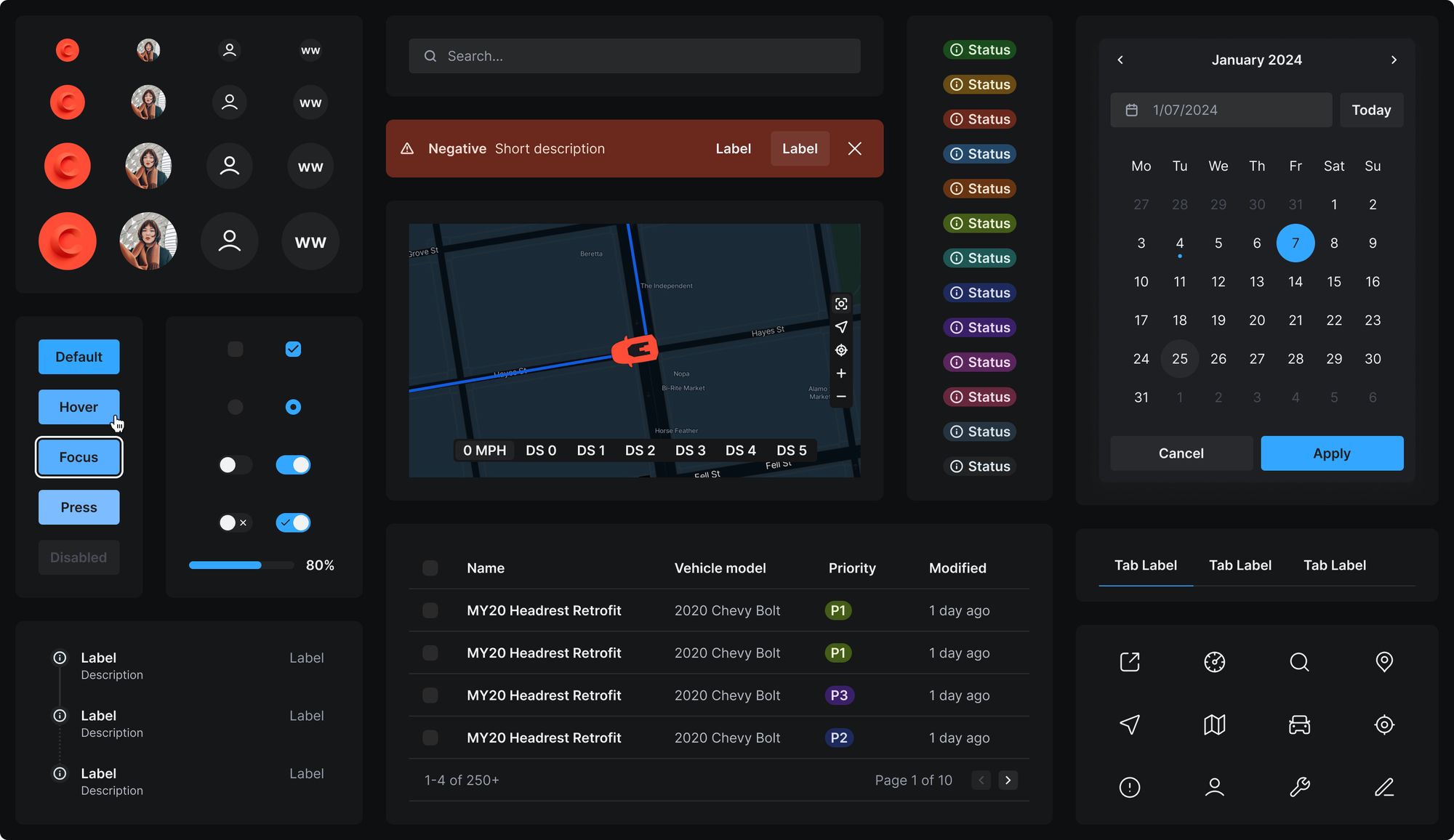Go to next table page
Screen dimensions: 1454x840
point(1008,780)
